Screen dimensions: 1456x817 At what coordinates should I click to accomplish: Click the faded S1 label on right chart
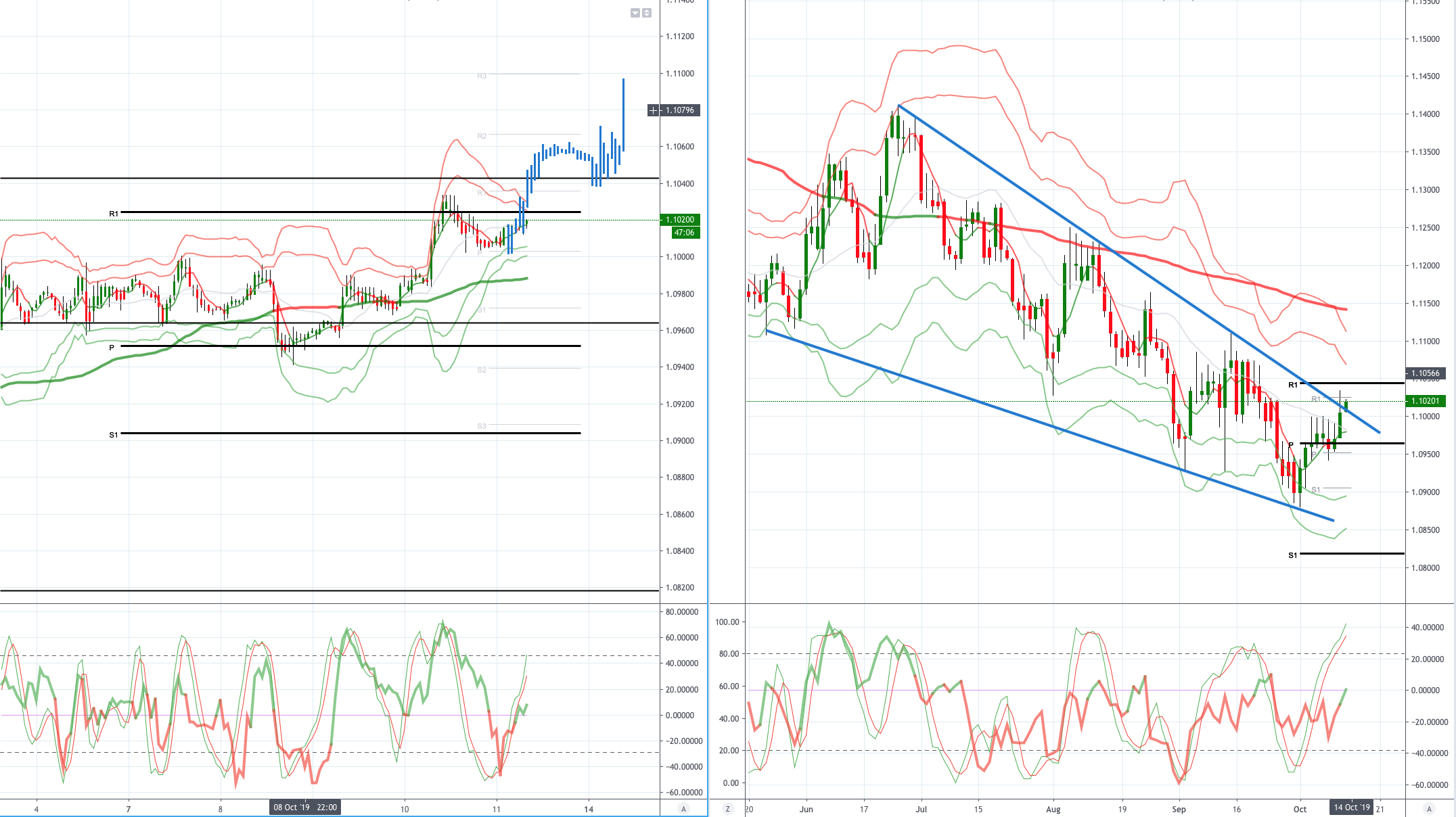click(1316, 490)
